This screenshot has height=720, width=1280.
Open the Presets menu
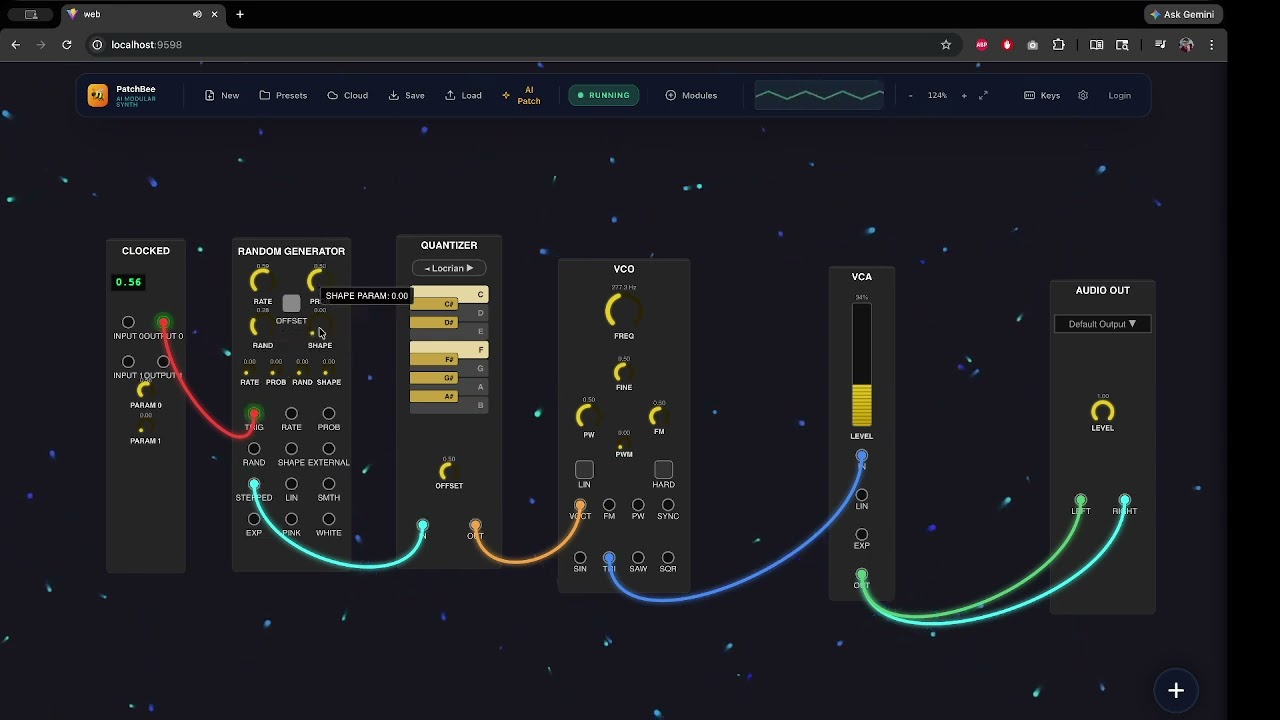coord(283,96)
